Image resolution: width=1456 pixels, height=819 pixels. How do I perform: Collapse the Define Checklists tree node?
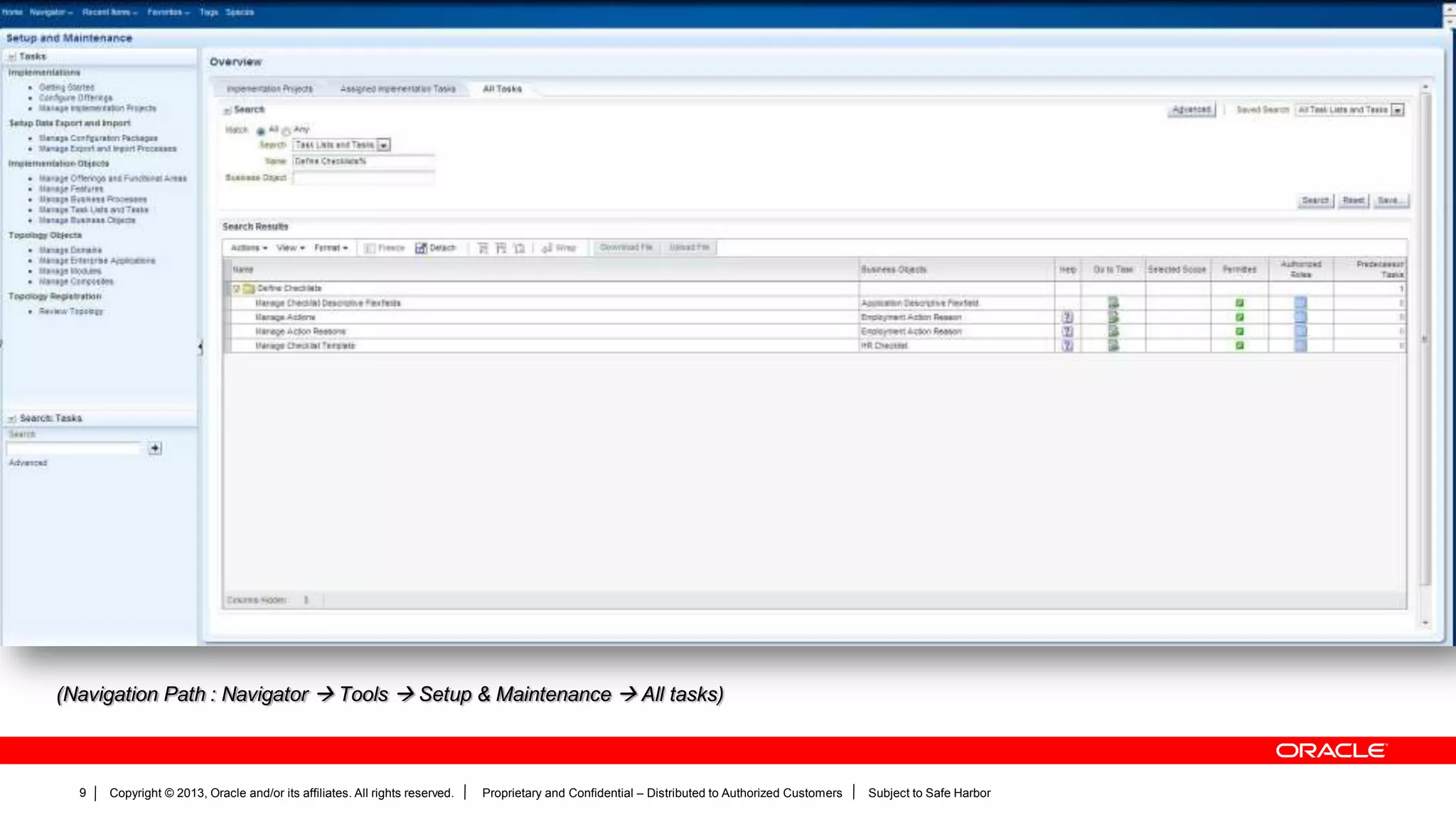click(236, 289)
